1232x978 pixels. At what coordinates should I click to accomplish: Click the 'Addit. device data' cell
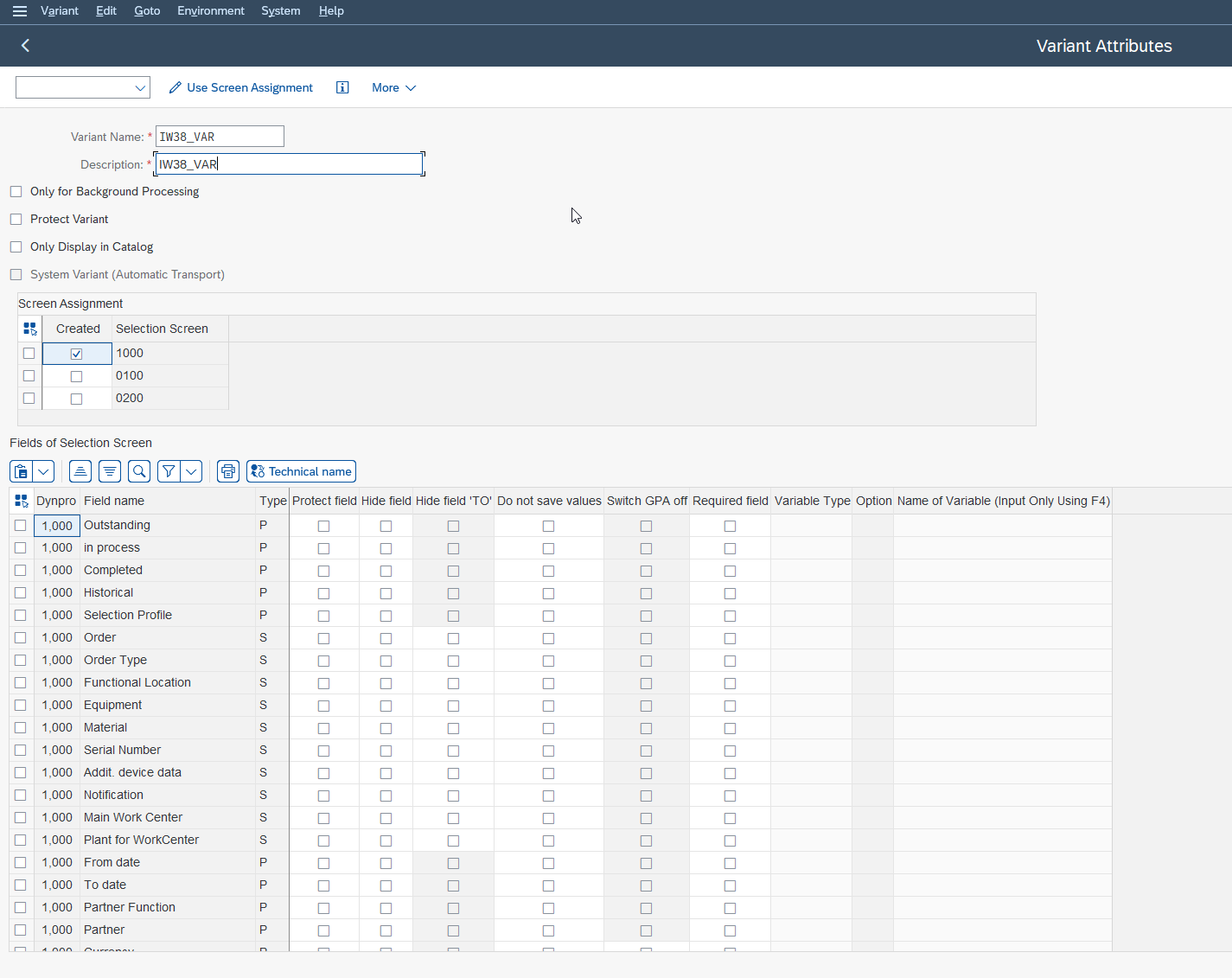pos(169,772)
